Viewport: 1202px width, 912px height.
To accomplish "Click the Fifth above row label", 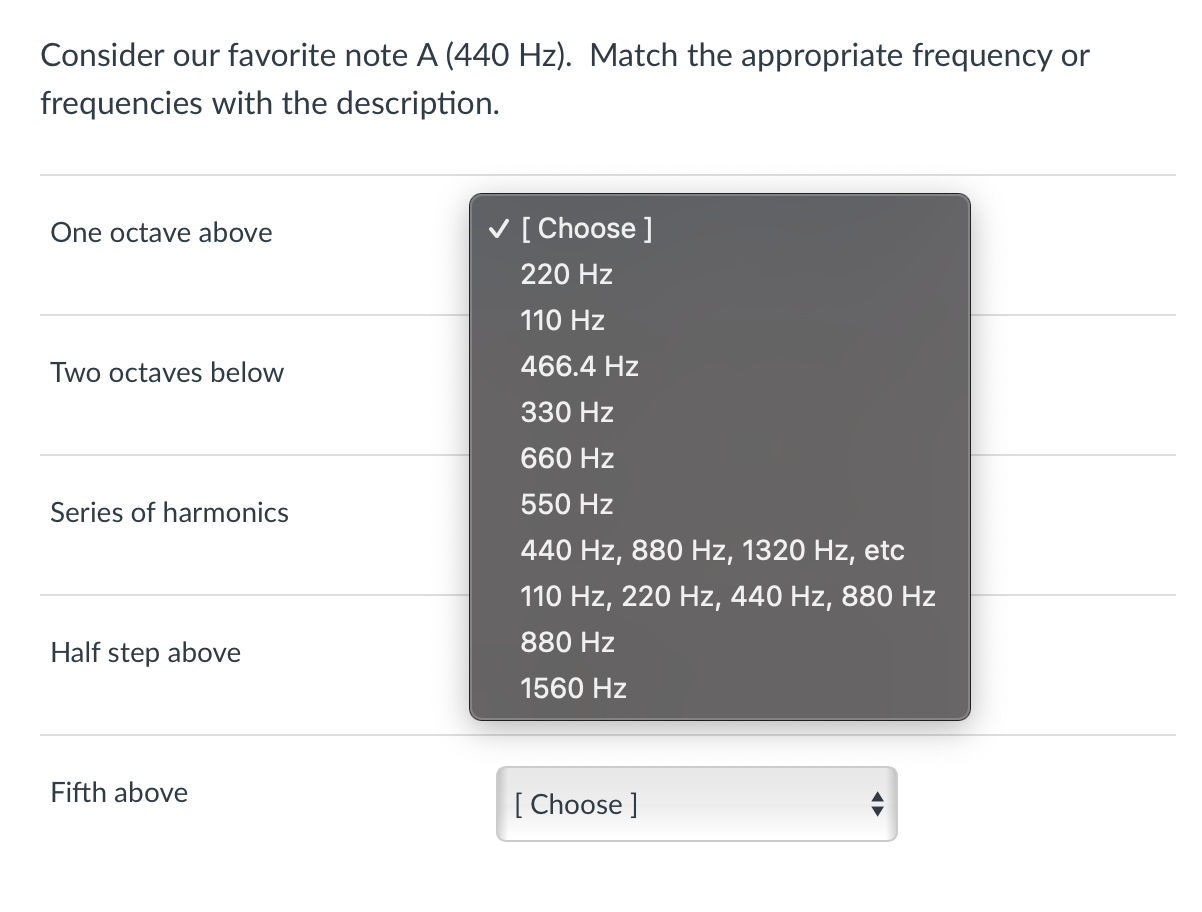I will (x=118, y=792).
